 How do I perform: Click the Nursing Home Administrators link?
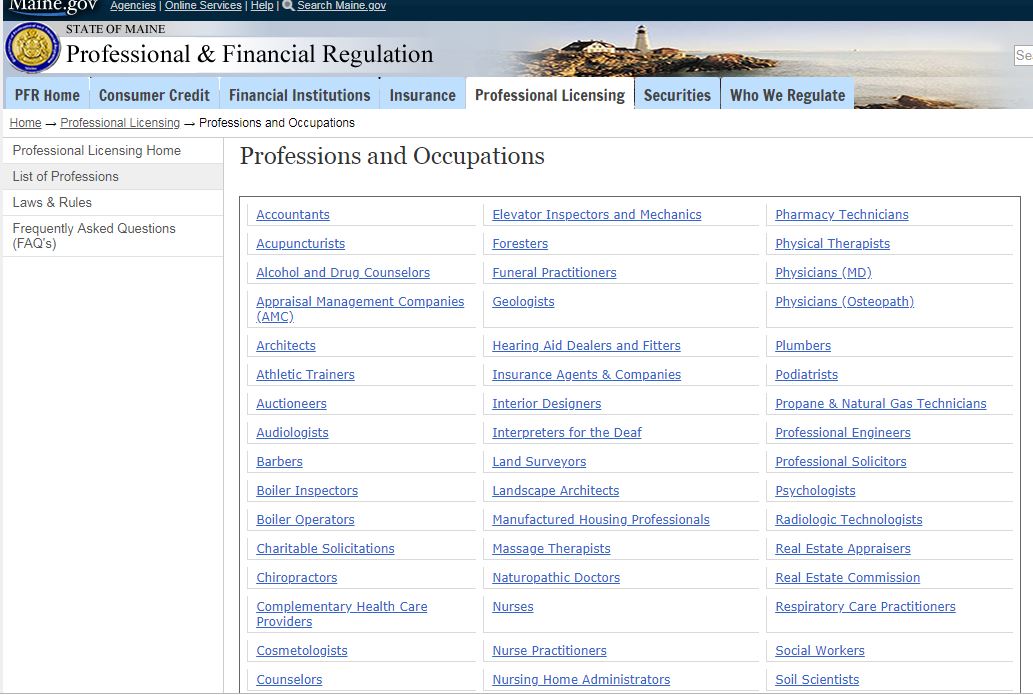tap(581, 680)
